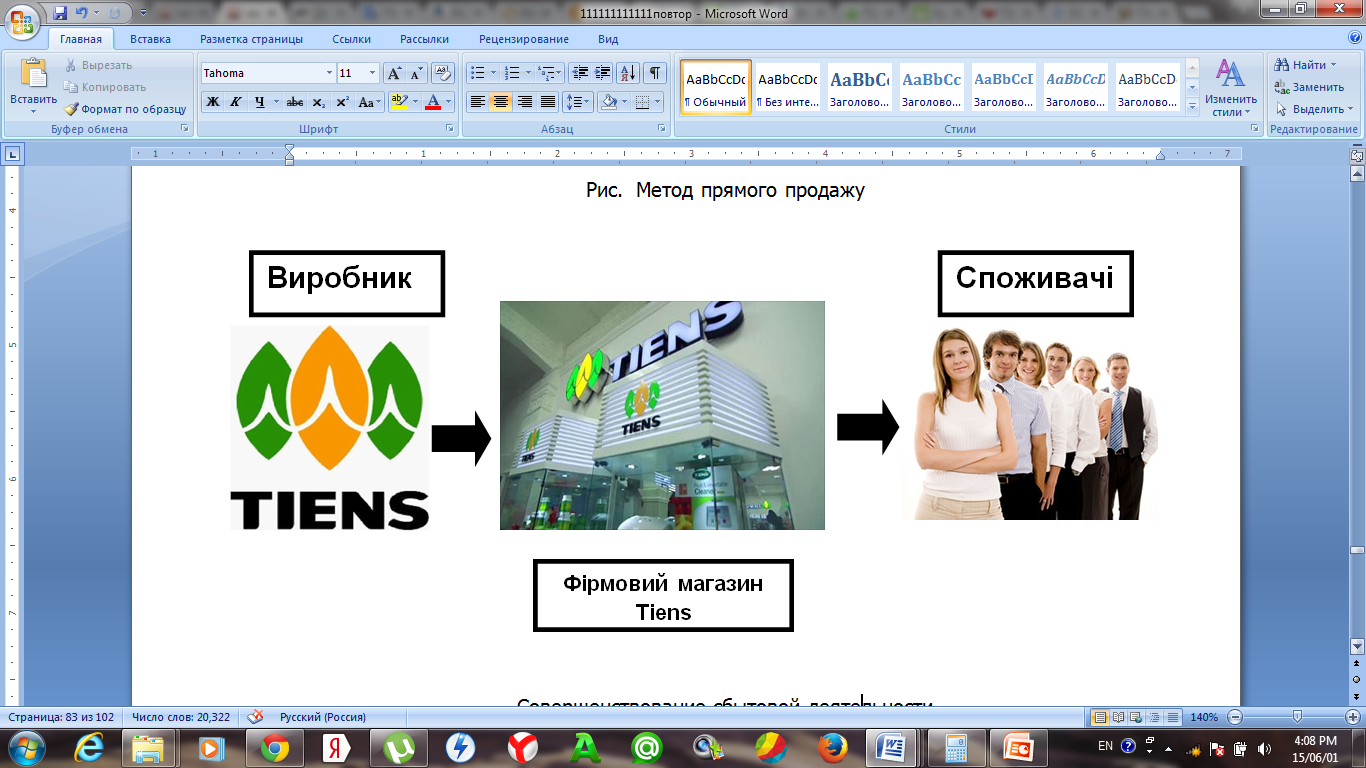This screenshot has width=1366, height=768.
Task: Select the Обычный style
Action: (x=716, y=87)
